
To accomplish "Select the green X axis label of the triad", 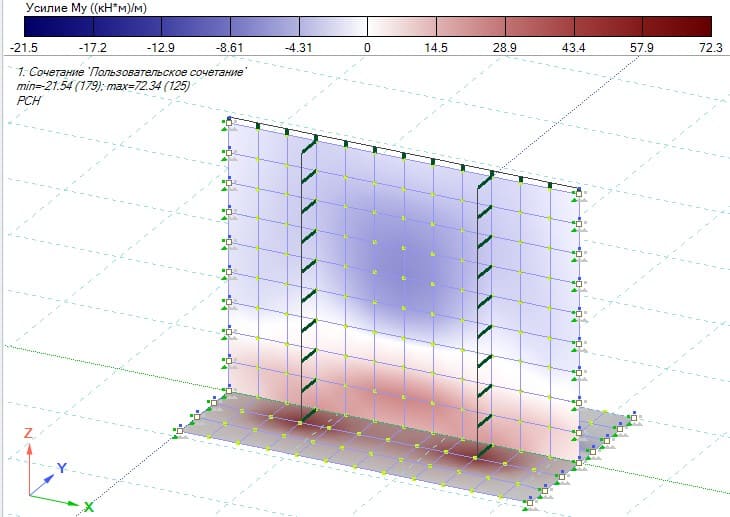I will [x=88, y=507].
